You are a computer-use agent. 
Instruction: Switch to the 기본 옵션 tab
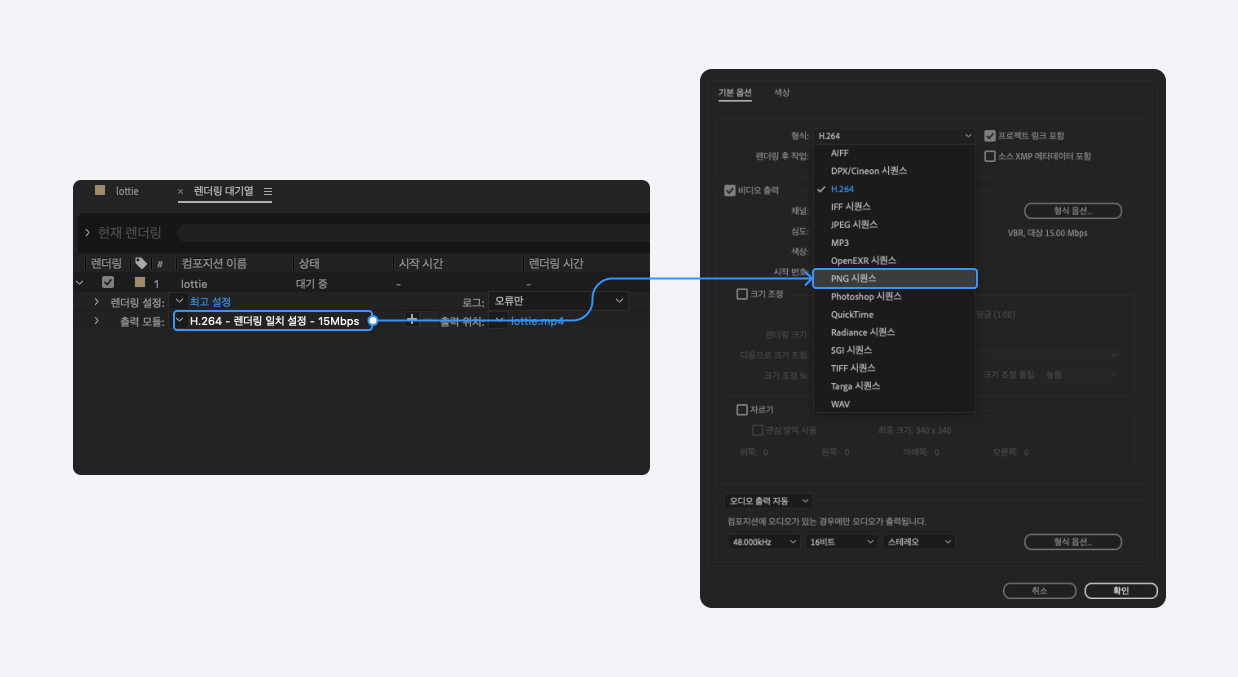735,92
